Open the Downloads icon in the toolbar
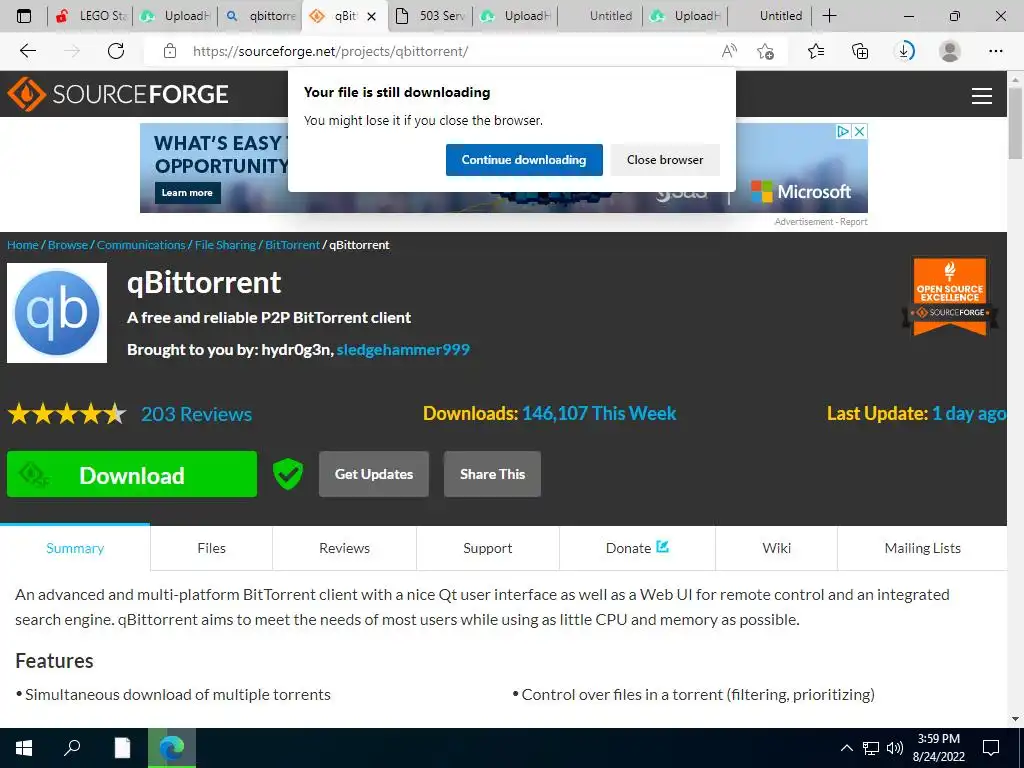This screenshot has height=768, width=1024. (904, 51)
